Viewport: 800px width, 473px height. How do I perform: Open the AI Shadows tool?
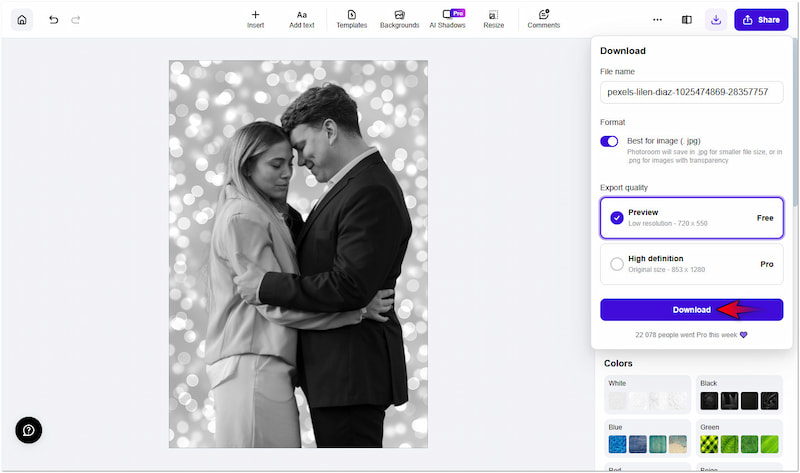click(447, 19)
